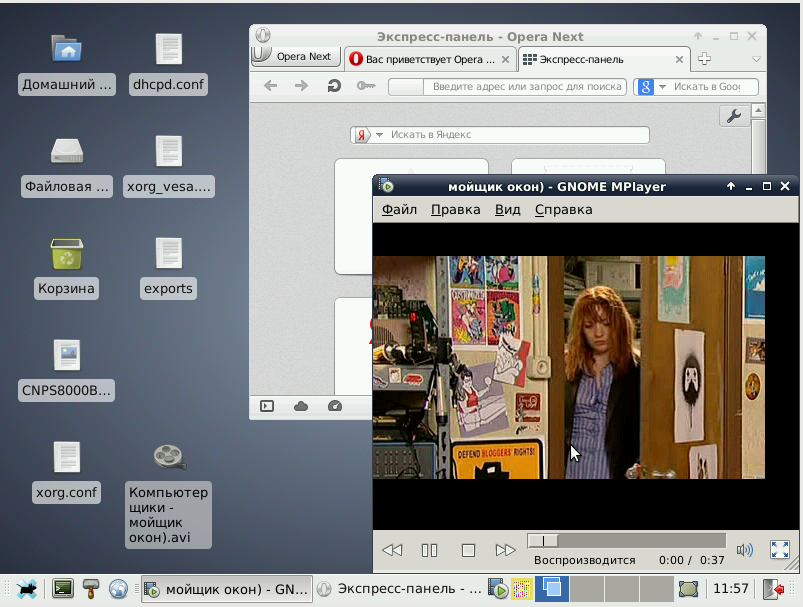803x607 pixels.
Task: Click the shade up-arrow on MPlayer title bar
Action: pyautogui.click(x=731, y=186)
